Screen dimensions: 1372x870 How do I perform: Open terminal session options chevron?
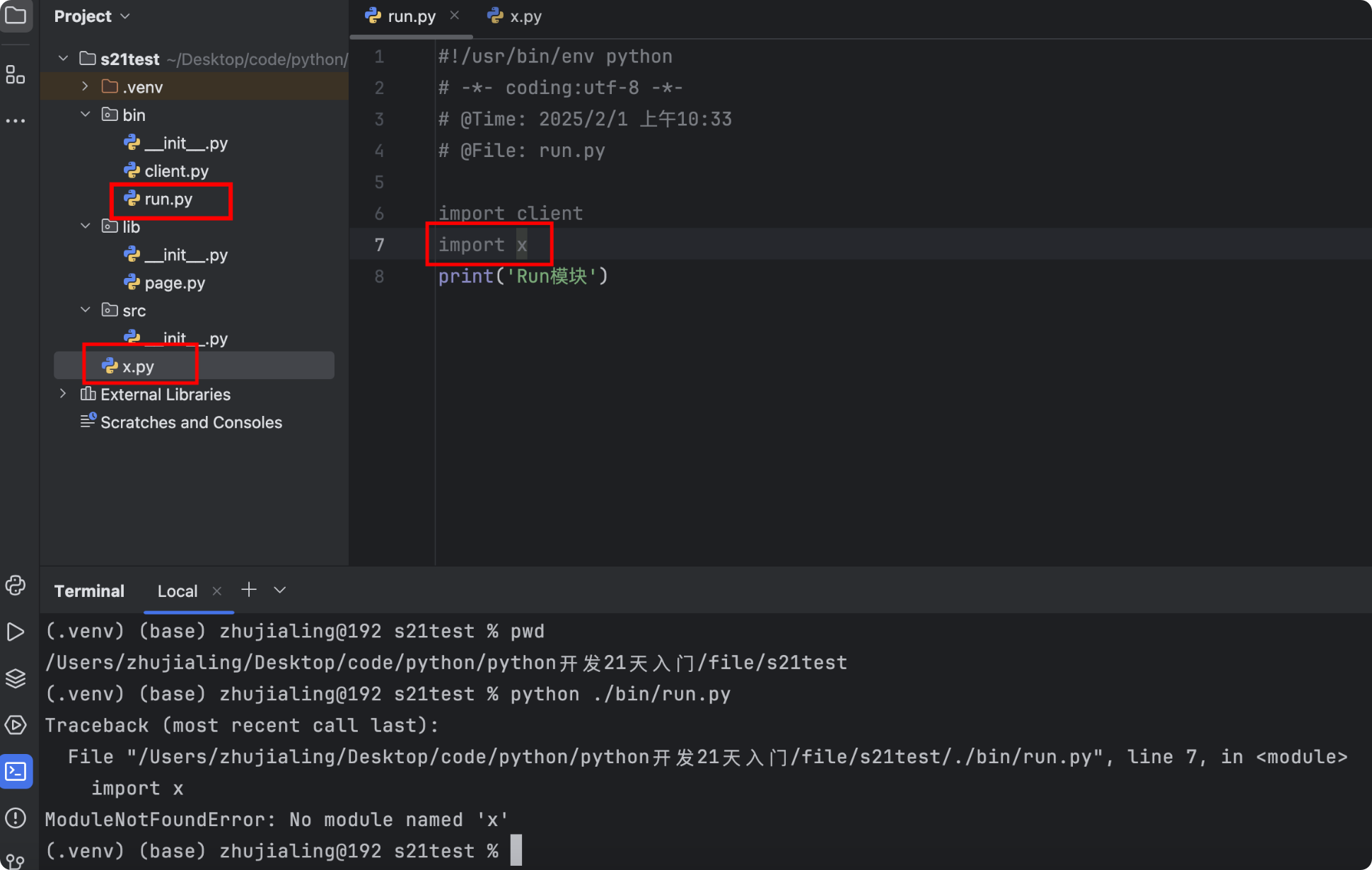280,590
